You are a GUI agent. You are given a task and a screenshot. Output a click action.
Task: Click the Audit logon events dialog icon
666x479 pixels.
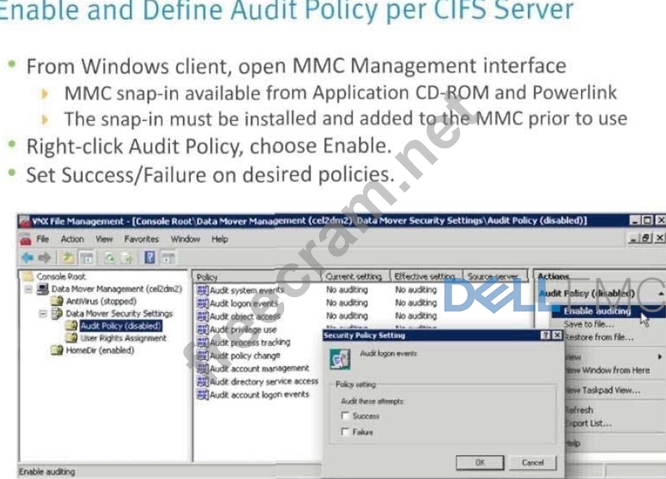point(340,359)
